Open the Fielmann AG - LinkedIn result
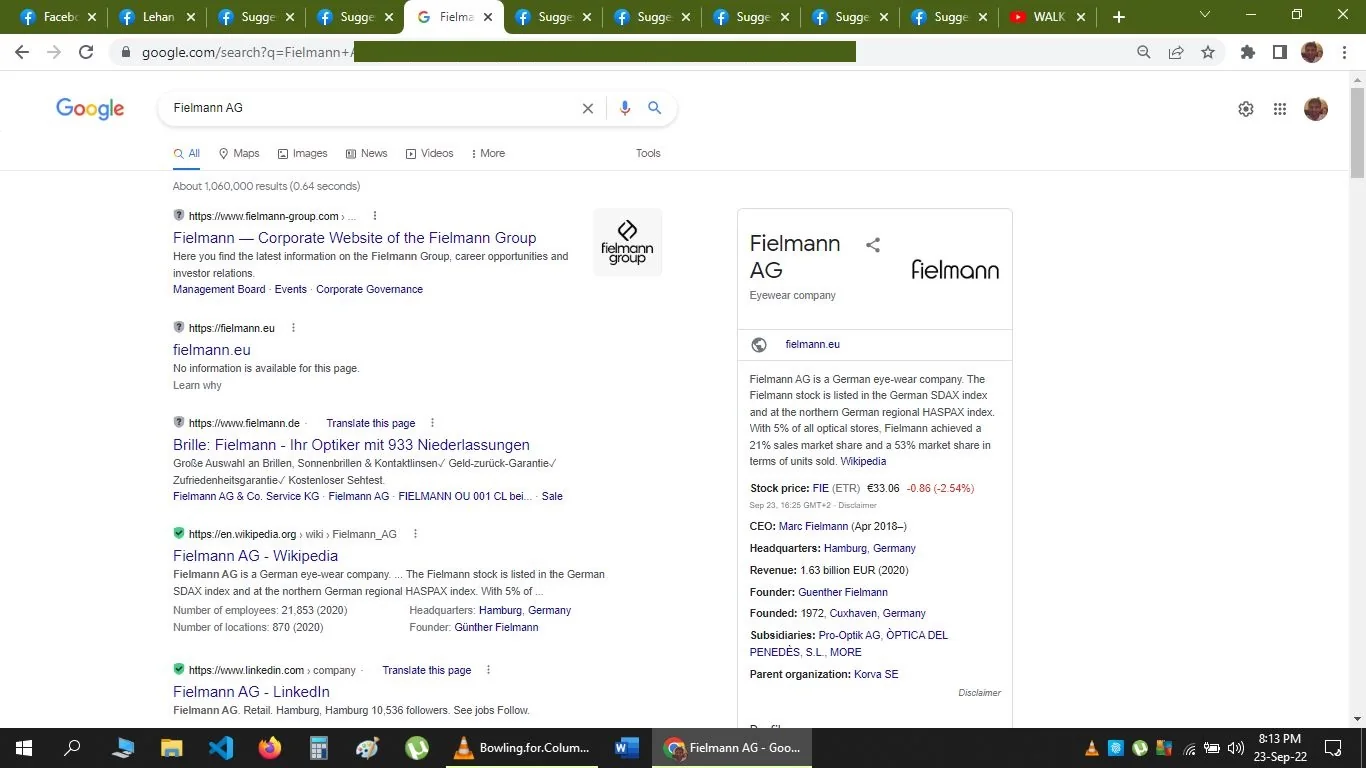The image size is (1366, 768). (x=251, y=692)
